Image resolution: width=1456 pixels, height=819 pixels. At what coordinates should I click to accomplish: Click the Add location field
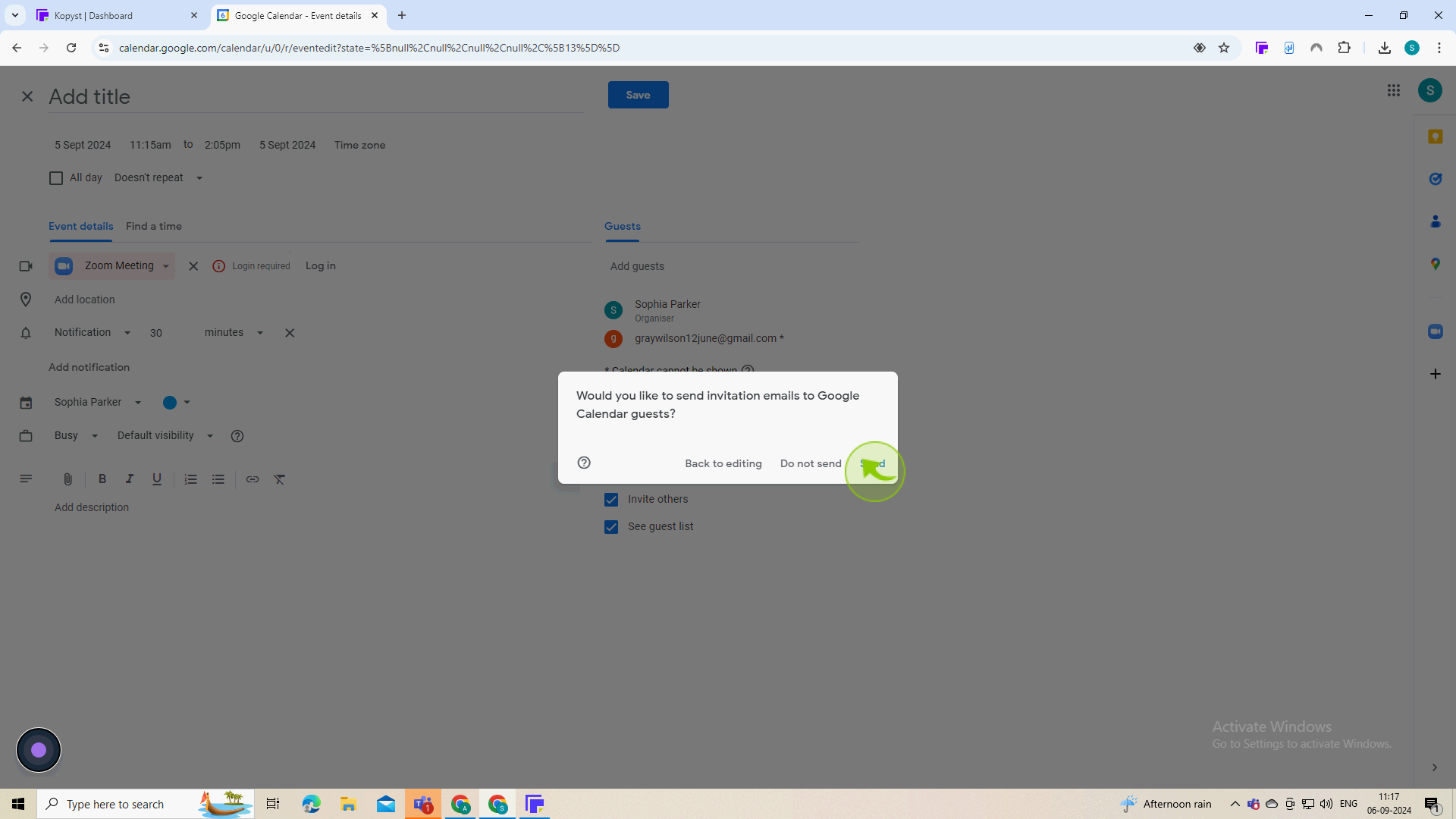click(x=318, y=300)
